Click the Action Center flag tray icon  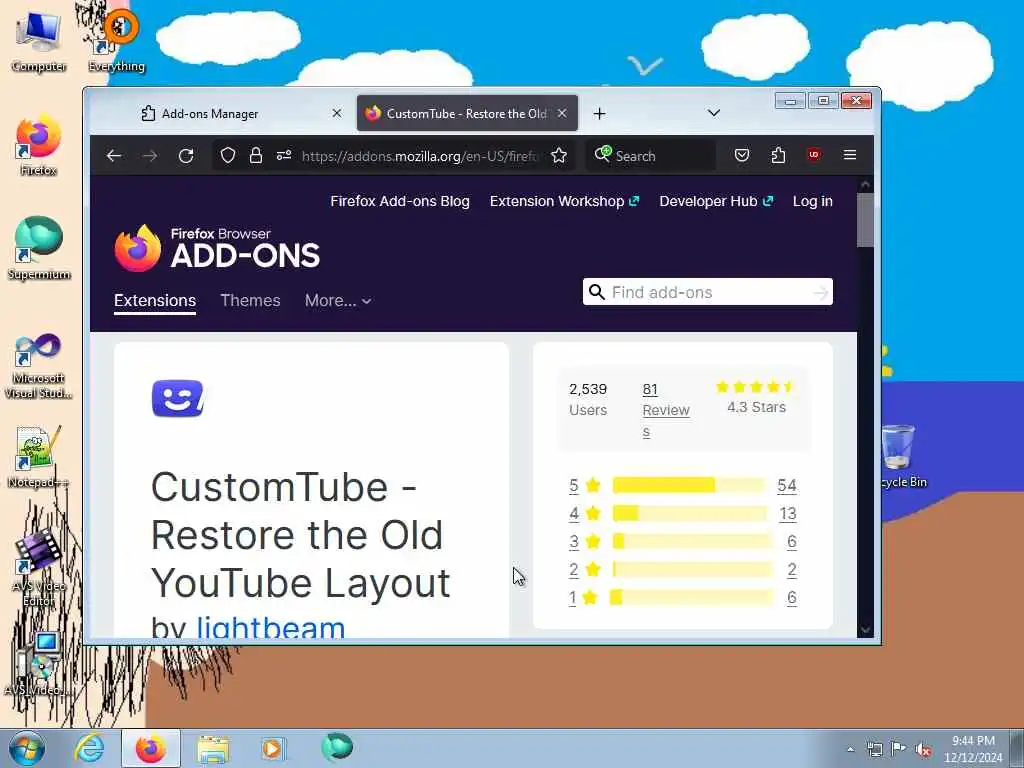pyautogui.click(x=899, y=749)
